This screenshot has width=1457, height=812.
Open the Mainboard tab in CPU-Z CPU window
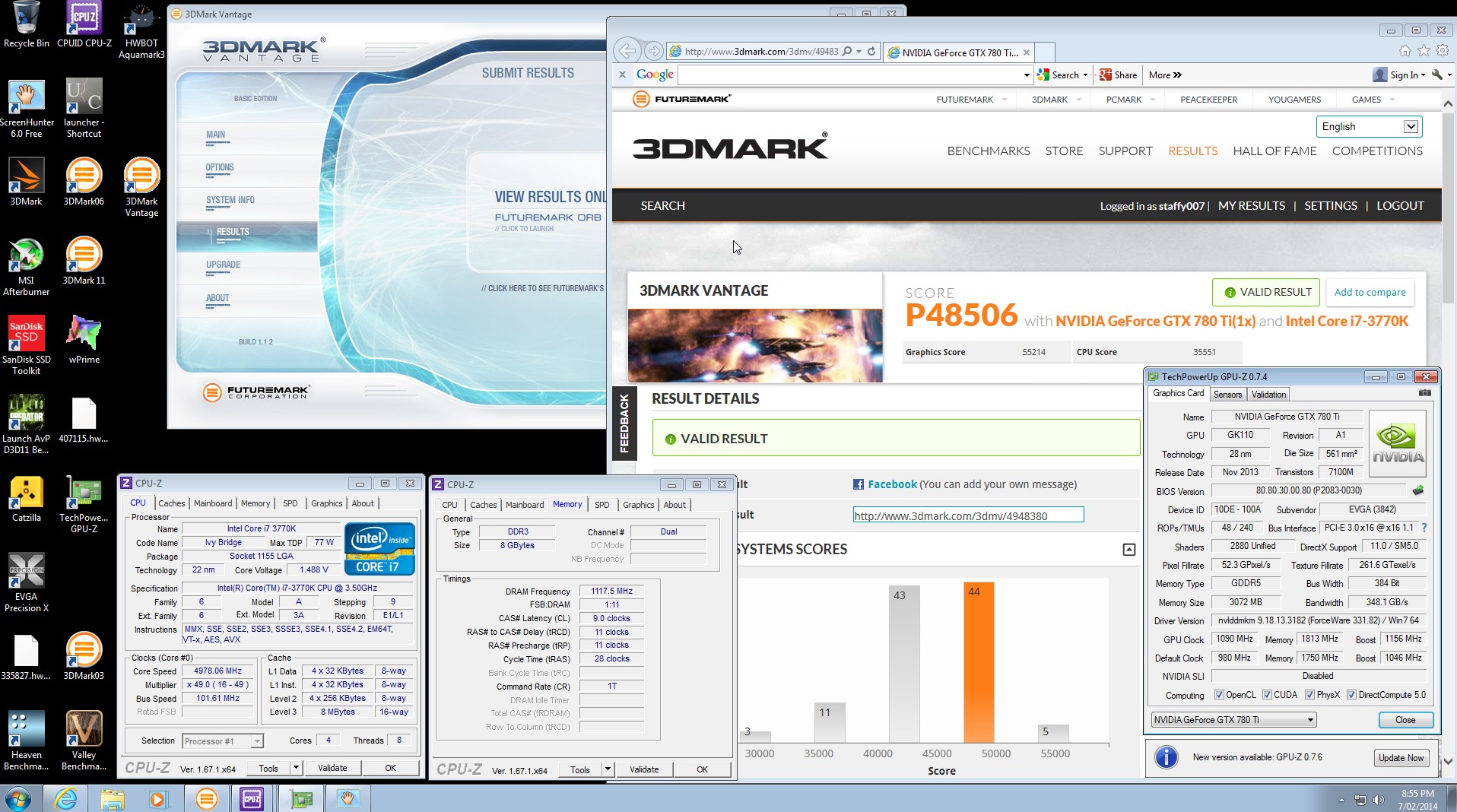pos(213,503)
